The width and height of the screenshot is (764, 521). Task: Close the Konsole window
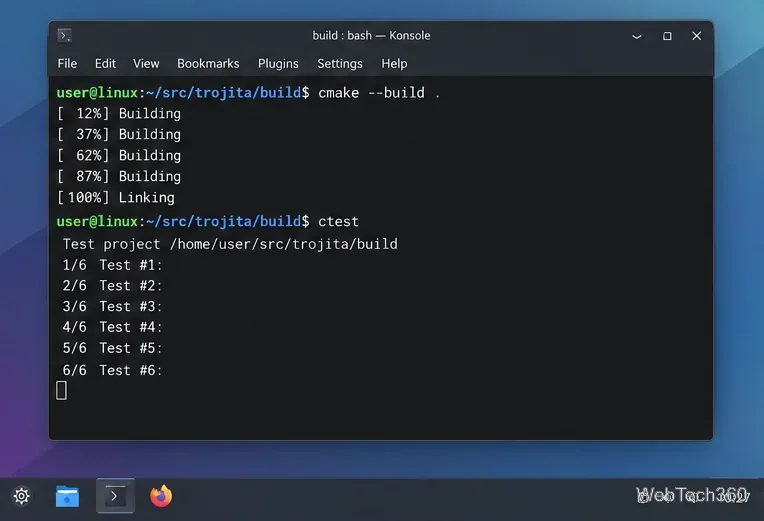[x=697, y=36]
